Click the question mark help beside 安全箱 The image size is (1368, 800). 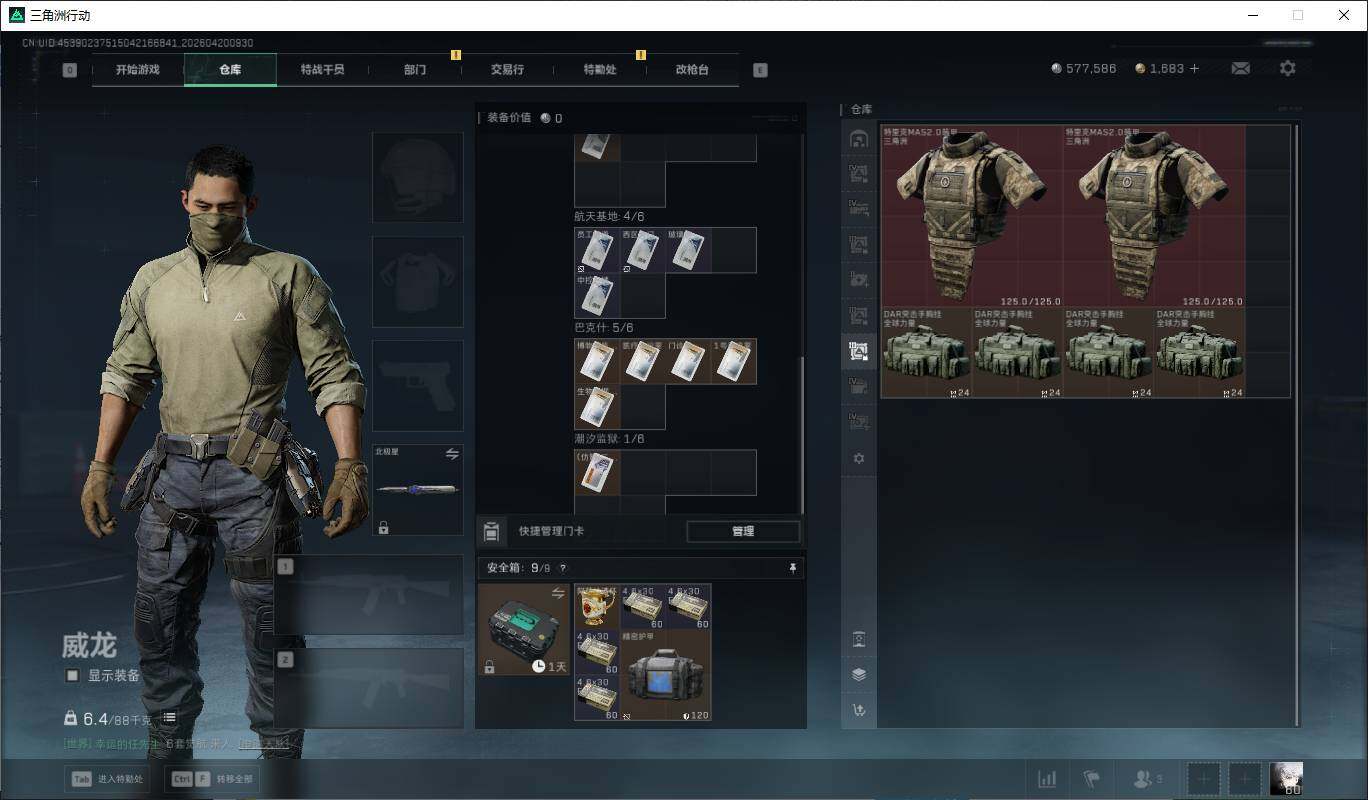(x=562, y=568)
